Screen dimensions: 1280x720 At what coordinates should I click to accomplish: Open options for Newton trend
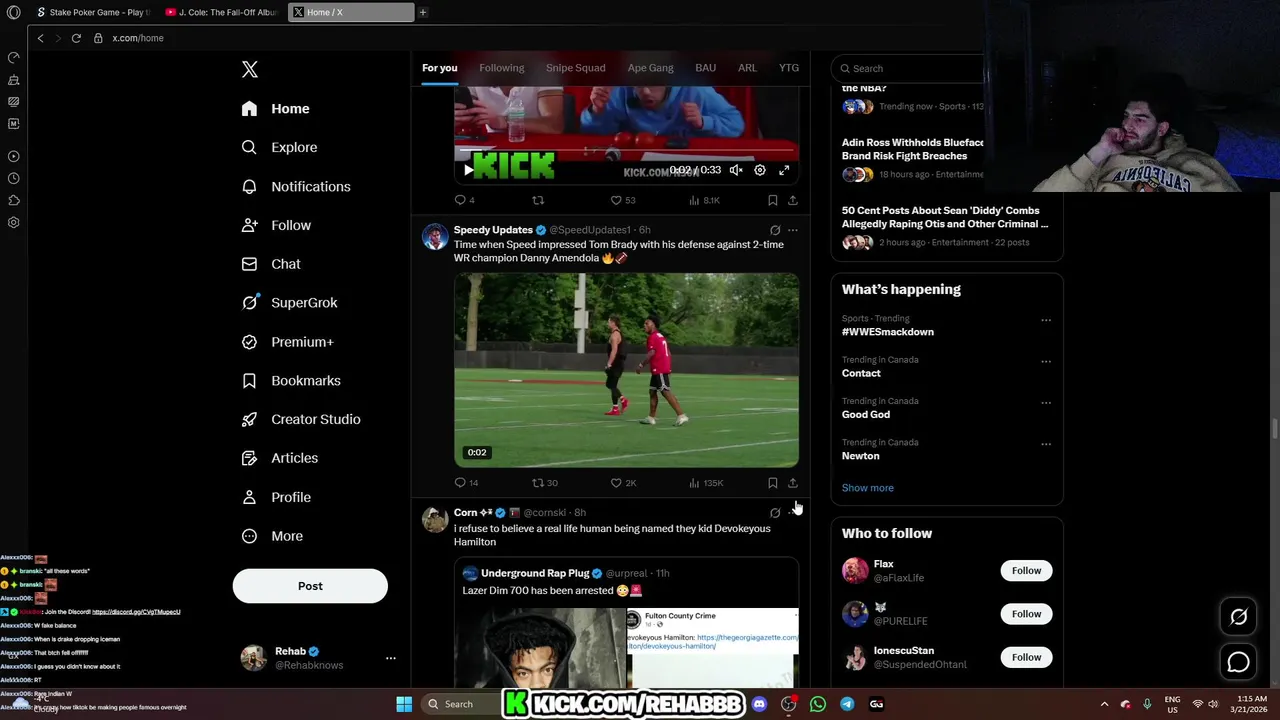coord(1046,444)
